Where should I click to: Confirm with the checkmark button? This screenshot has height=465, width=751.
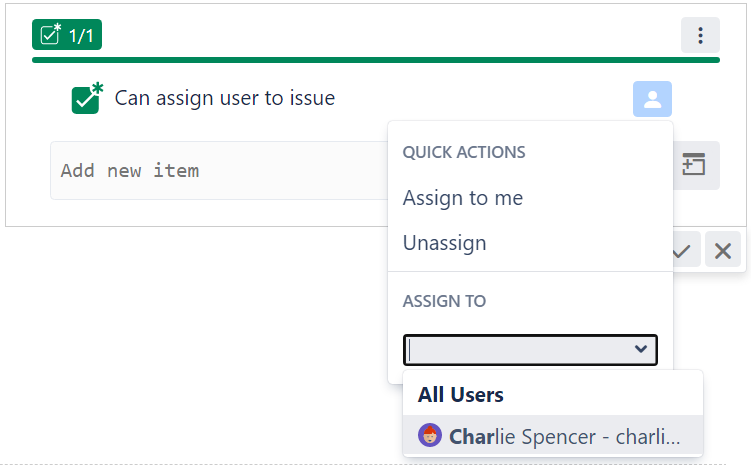coord(682,250)
